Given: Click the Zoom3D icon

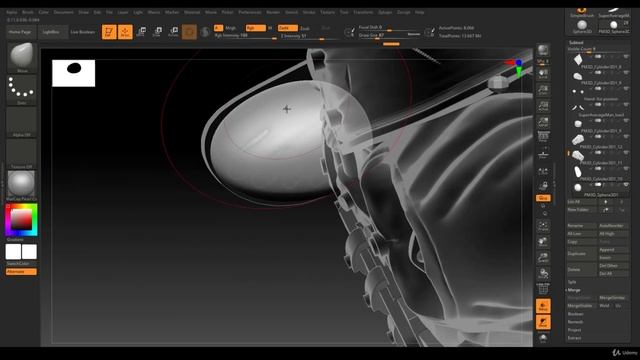Looking at the screenshot, I should click(x=543, y=258).
